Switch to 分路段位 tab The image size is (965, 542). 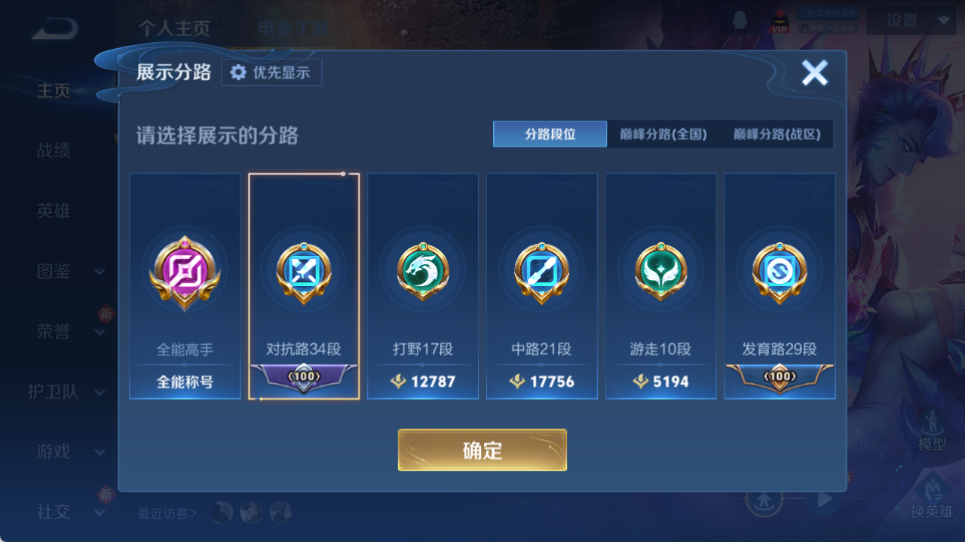click(x=550, y=134)
